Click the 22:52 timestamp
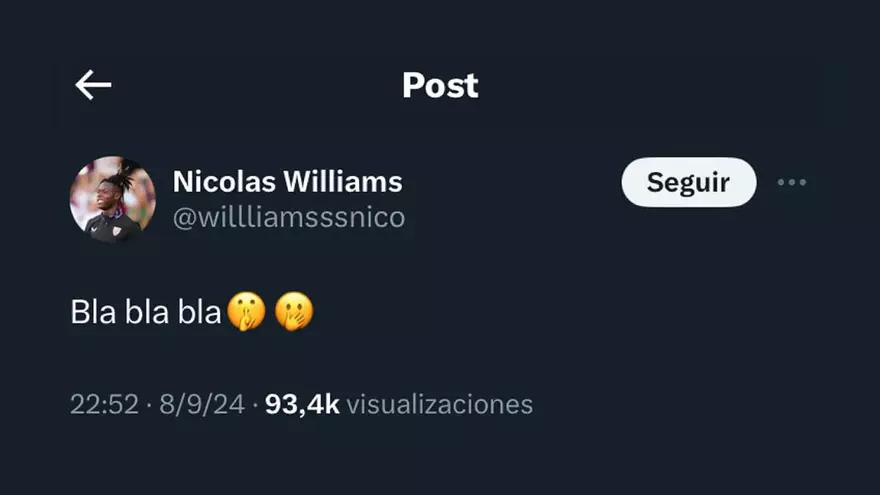 (x=104, y=405)
